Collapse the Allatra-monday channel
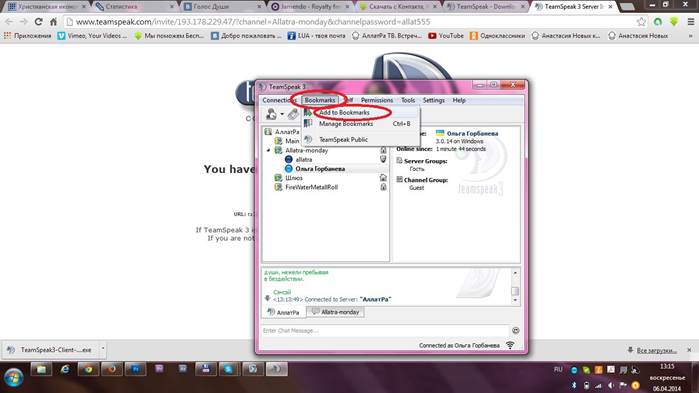The image size is (699, 393). click(268, 151)
